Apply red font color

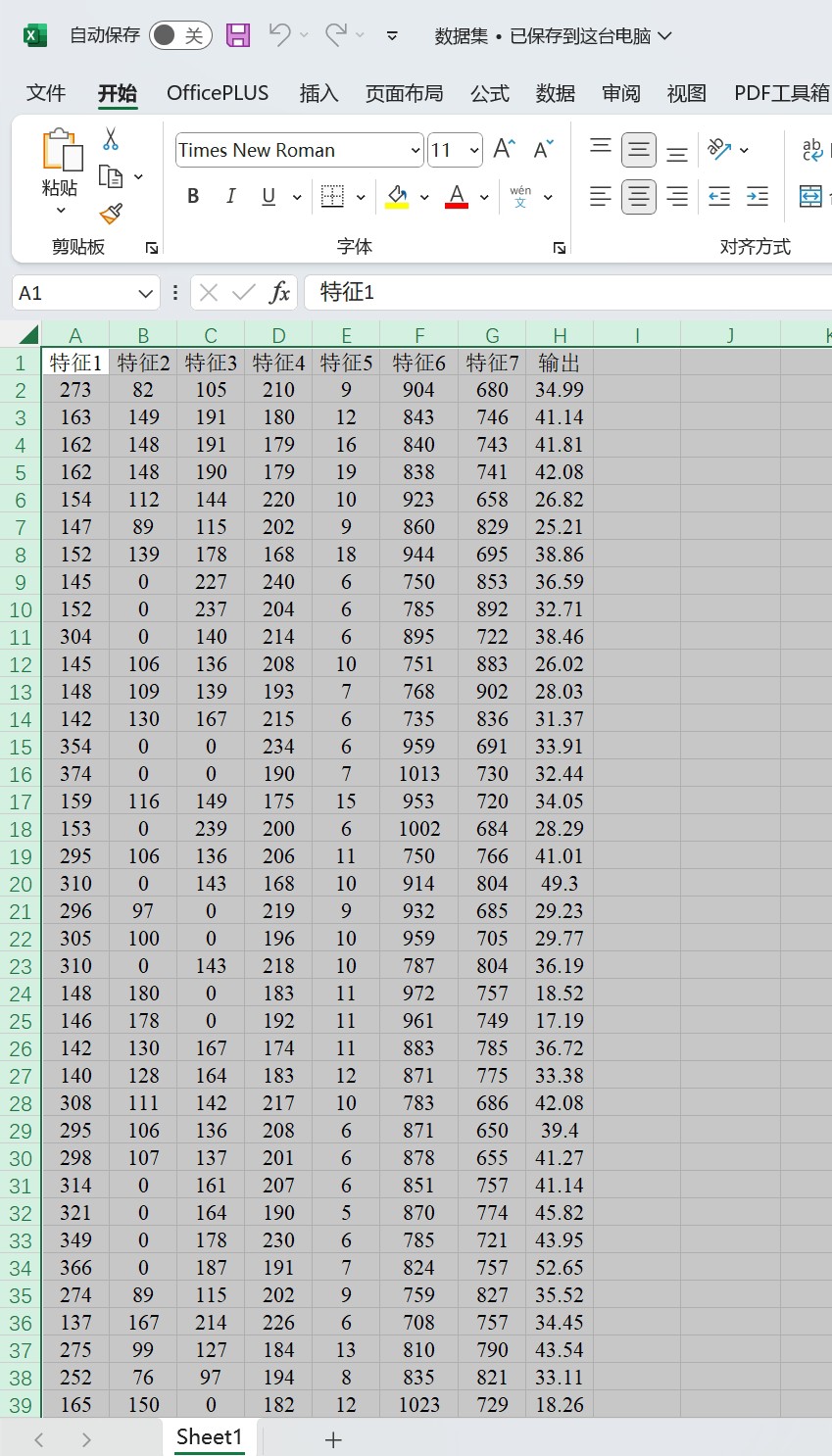(457, 196)
